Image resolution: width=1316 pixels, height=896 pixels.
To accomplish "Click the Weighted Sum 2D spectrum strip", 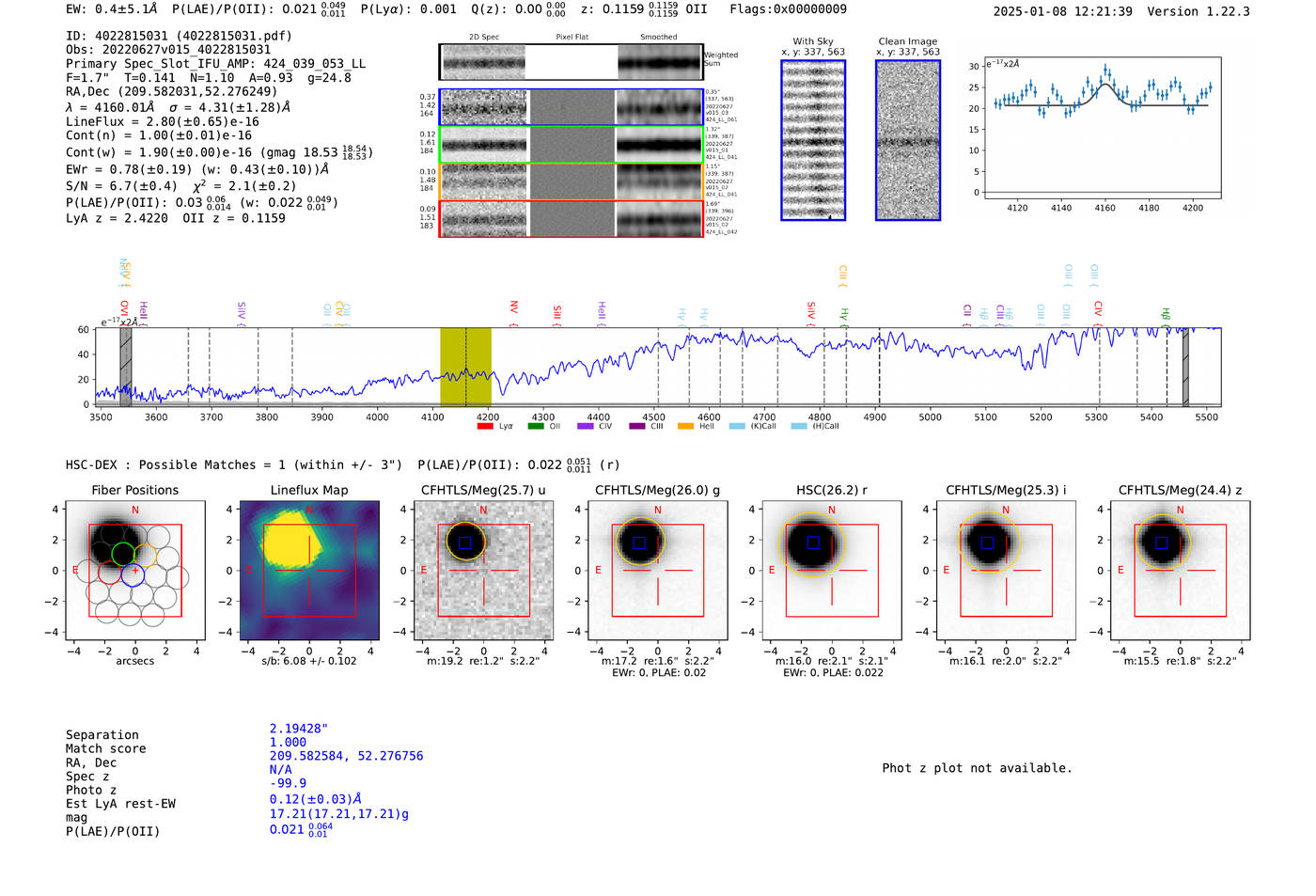I will pos(572,62).
